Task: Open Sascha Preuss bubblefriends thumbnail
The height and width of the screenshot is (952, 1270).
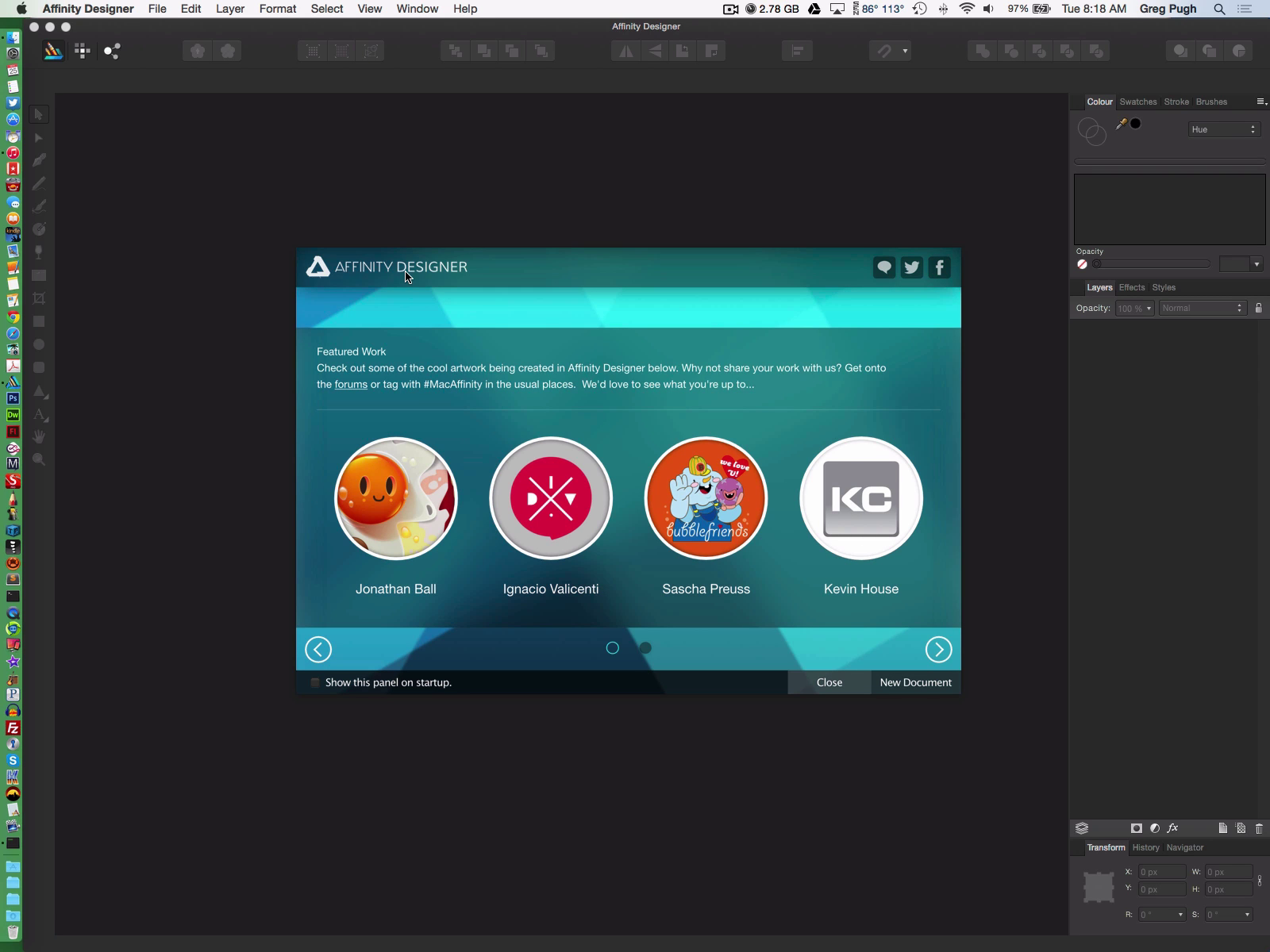Action: pyautogui.click(x=706, y=498)
